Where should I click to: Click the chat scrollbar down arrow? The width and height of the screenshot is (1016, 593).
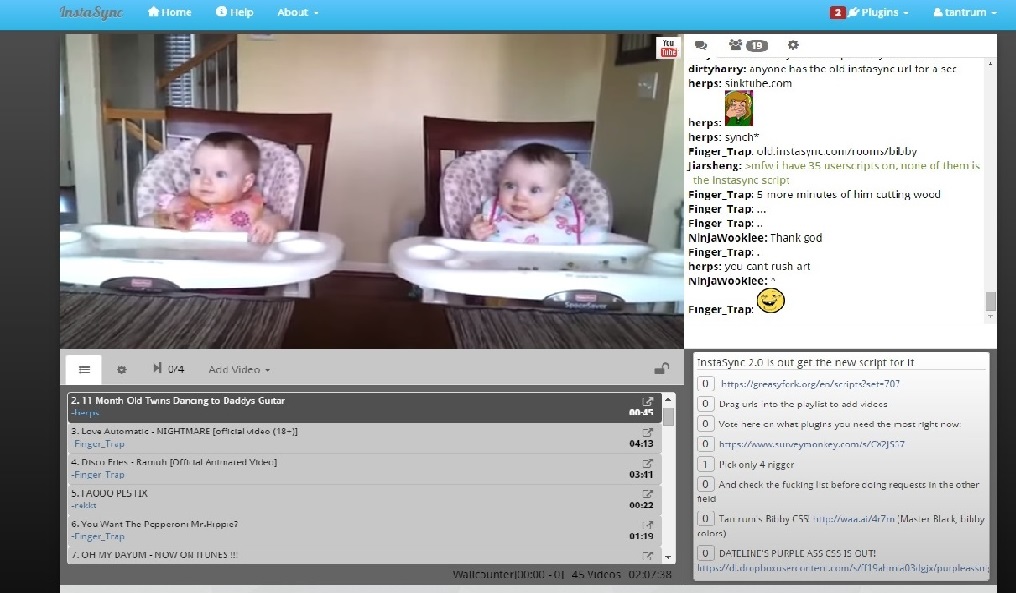click(x=990, y=316)
